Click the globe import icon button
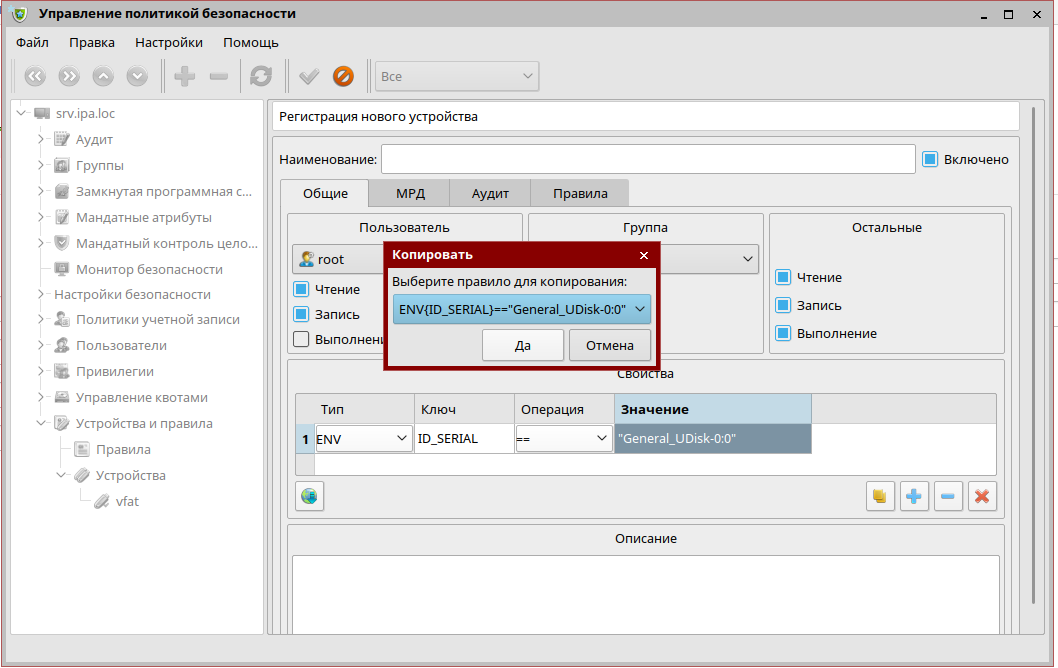Screen dimensions: 1058x668 [x=310, y=496]
